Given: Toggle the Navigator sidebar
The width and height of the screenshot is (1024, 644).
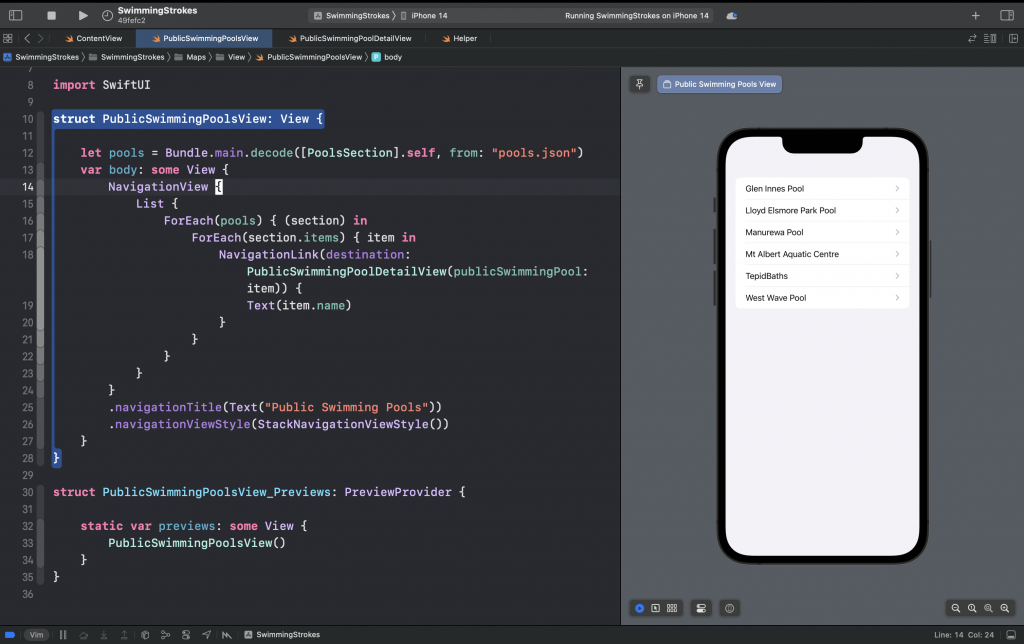Looking at the screenshot, I should [16, 15].
